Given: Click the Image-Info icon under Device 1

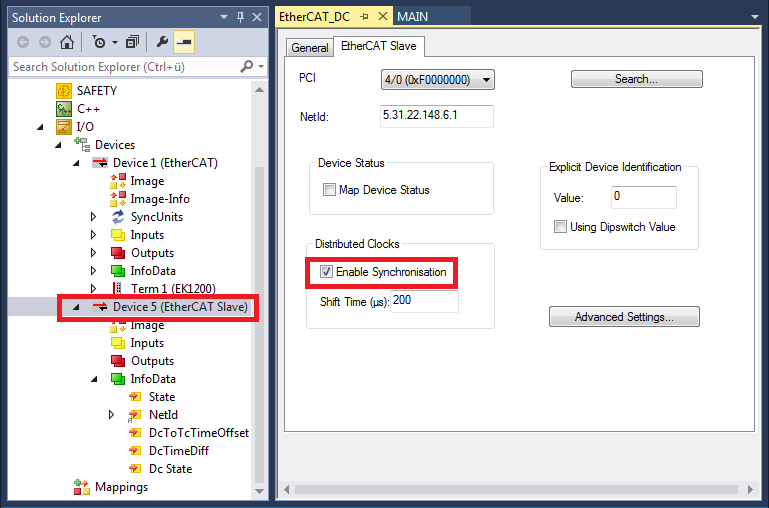Looking at the screenshot, I should point(118,199).
